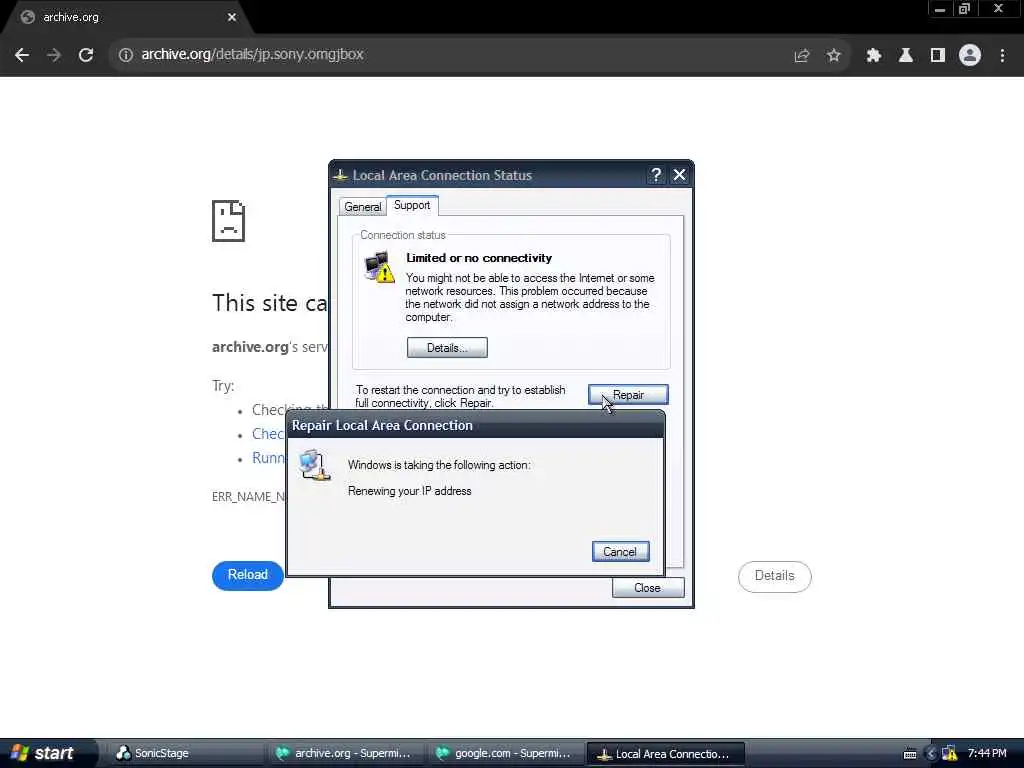
Task: Click the blue Reload button
Action: pyautogui.click(x=248, y=575)
